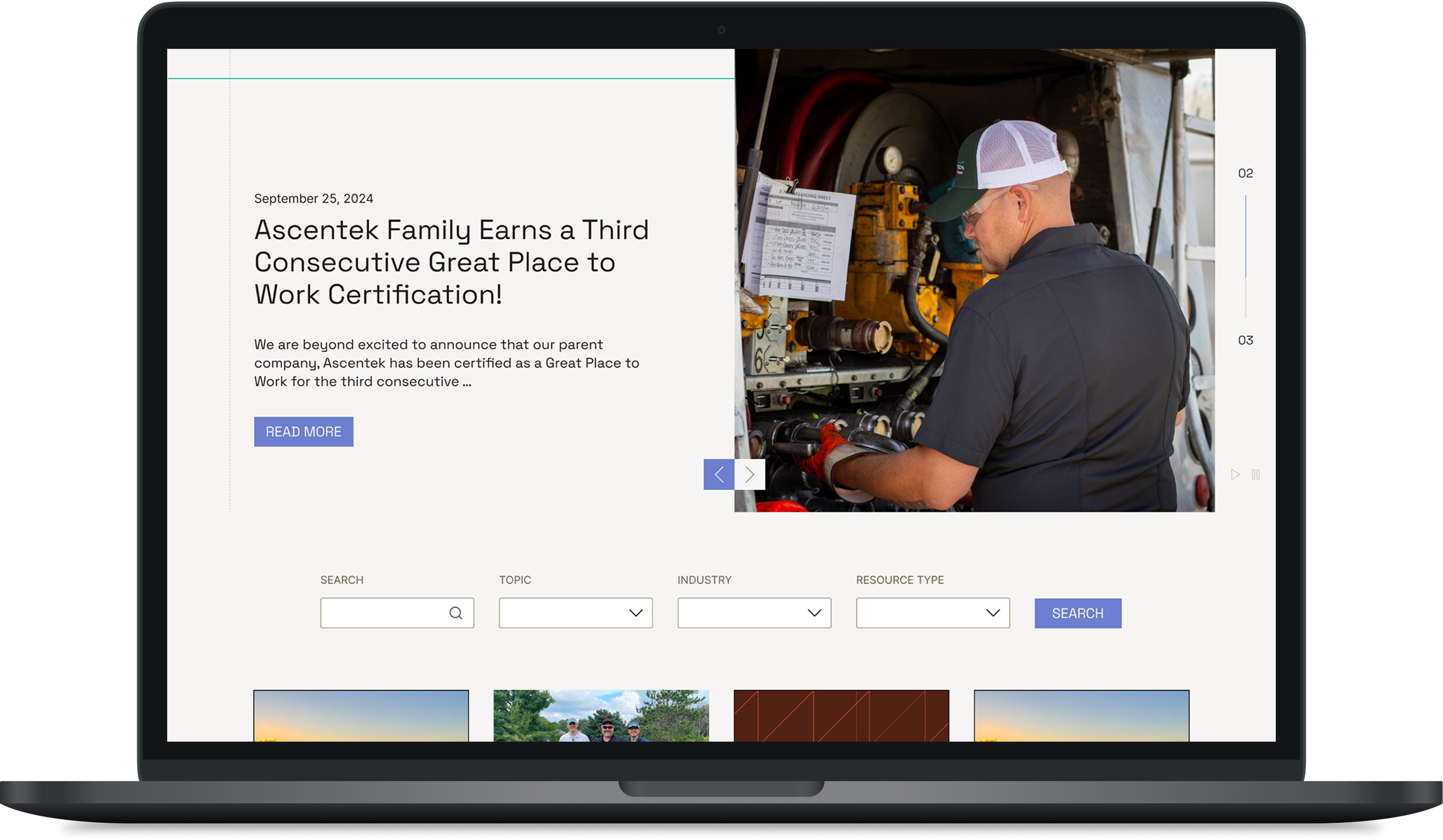Open the Topic dropdown
1443x840 pixels.
[x=575, y=613]
